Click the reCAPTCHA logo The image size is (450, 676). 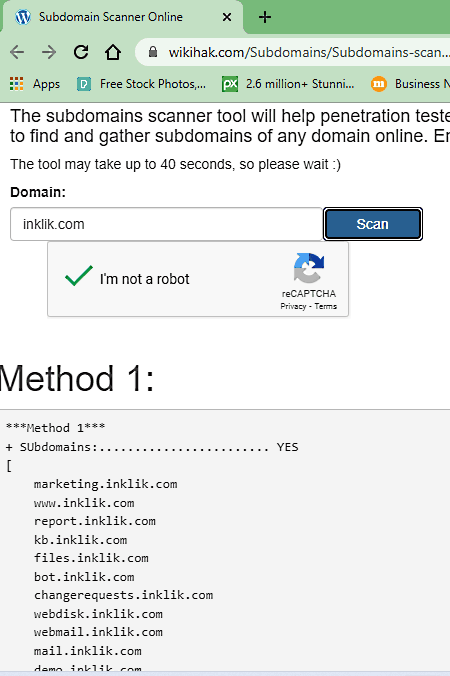pyautogui.click(x=309, y=268)
